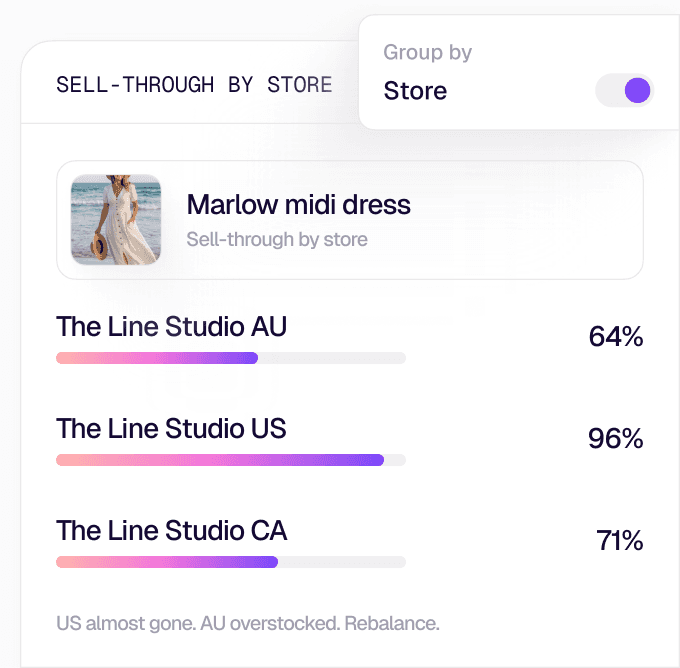680x668 pixels.
Task: Open The Line Studio CA row
Action: [x=350, y=541]
